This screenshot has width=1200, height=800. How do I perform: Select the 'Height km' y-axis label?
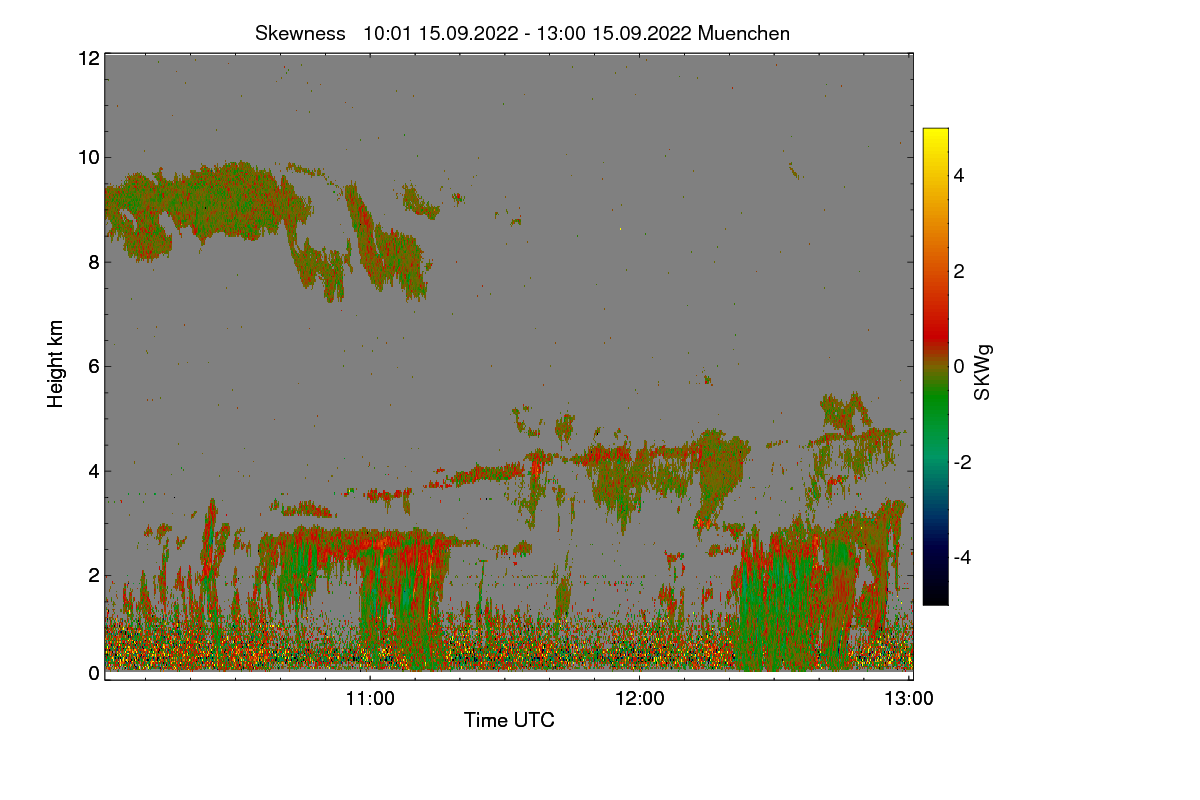click(56, 364)
